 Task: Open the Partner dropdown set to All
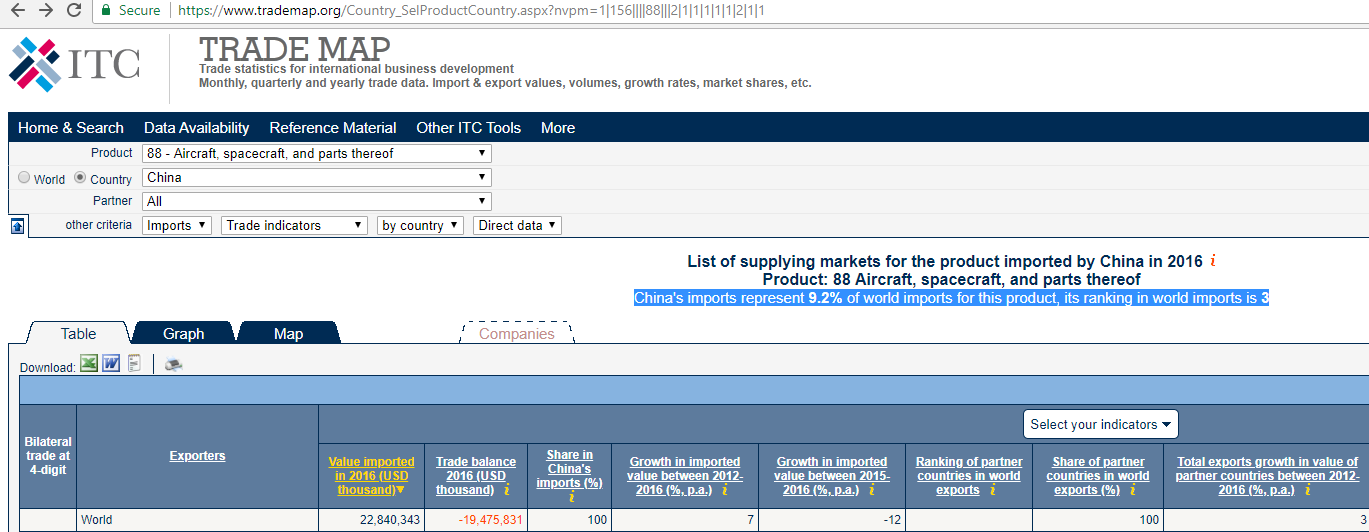(317, 201)
